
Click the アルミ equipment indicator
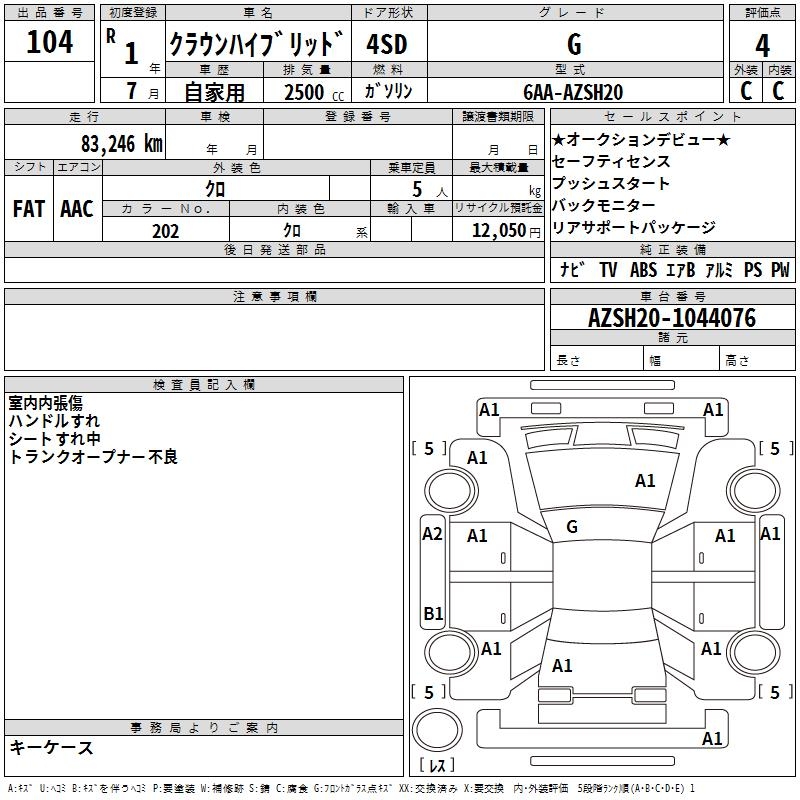tap(719, 270)
